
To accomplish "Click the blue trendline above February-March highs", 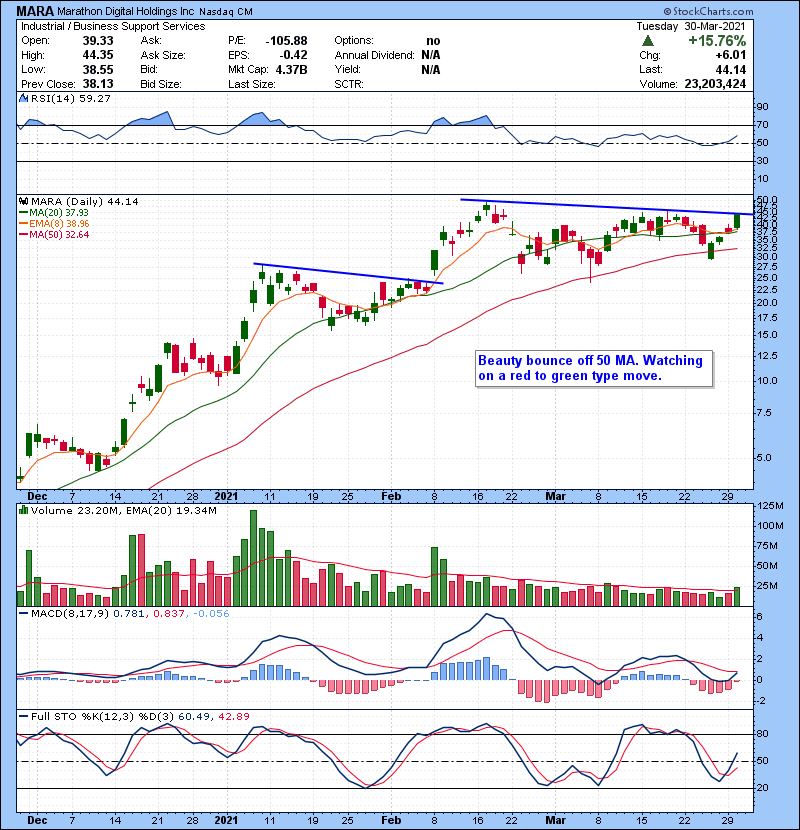I will pos(607,207).
